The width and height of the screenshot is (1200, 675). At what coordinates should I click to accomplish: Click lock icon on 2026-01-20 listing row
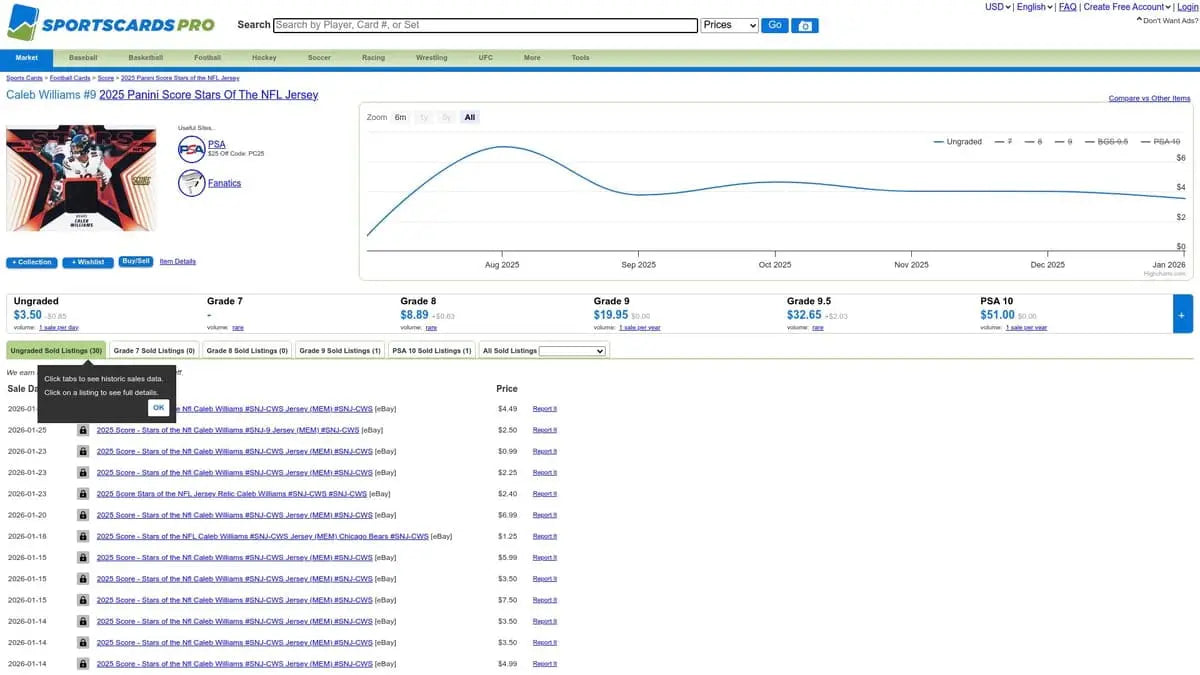pos(83,515)
